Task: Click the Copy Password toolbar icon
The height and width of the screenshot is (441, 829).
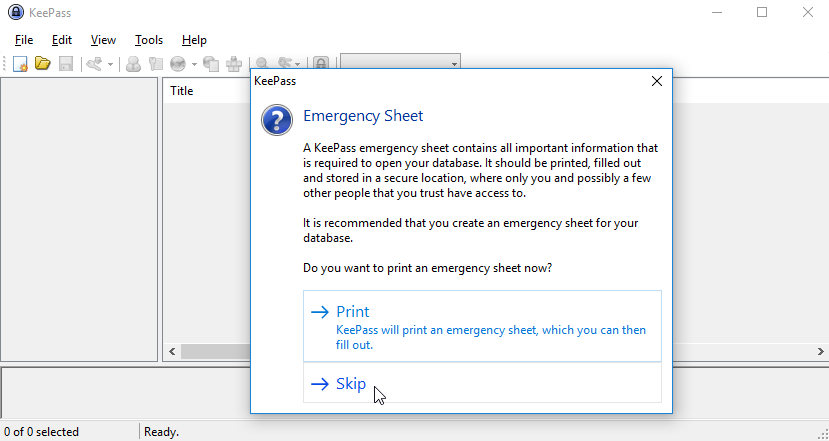Action: click(155, 63)
